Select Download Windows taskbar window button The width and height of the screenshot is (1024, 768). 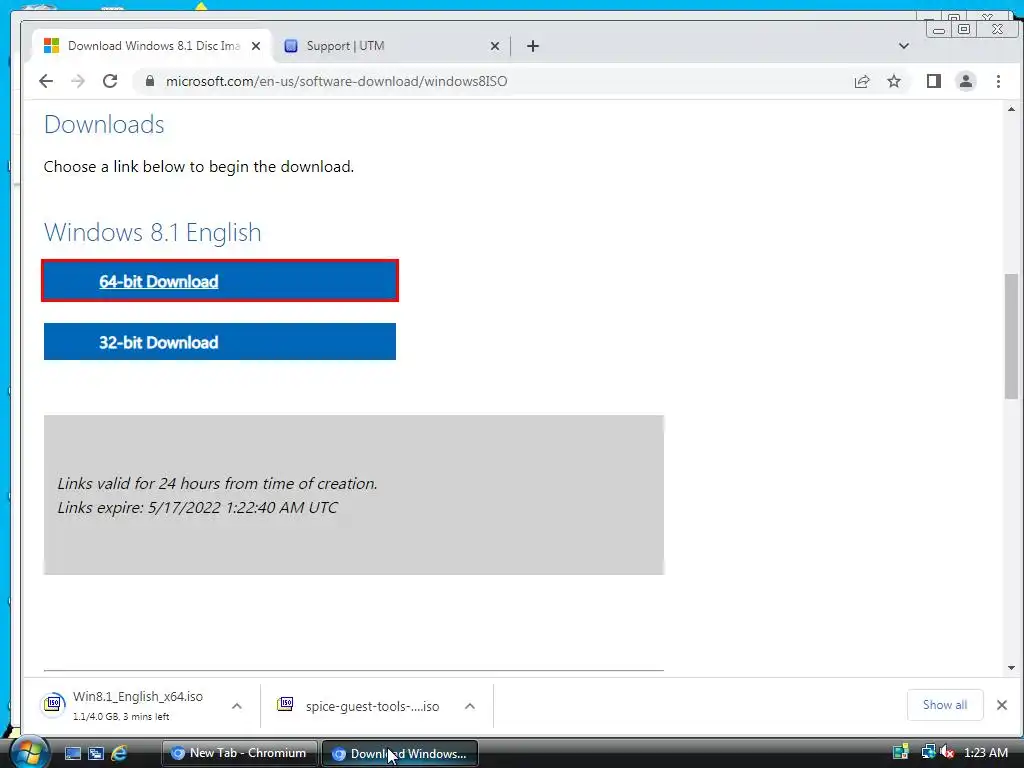coord(400,753)
